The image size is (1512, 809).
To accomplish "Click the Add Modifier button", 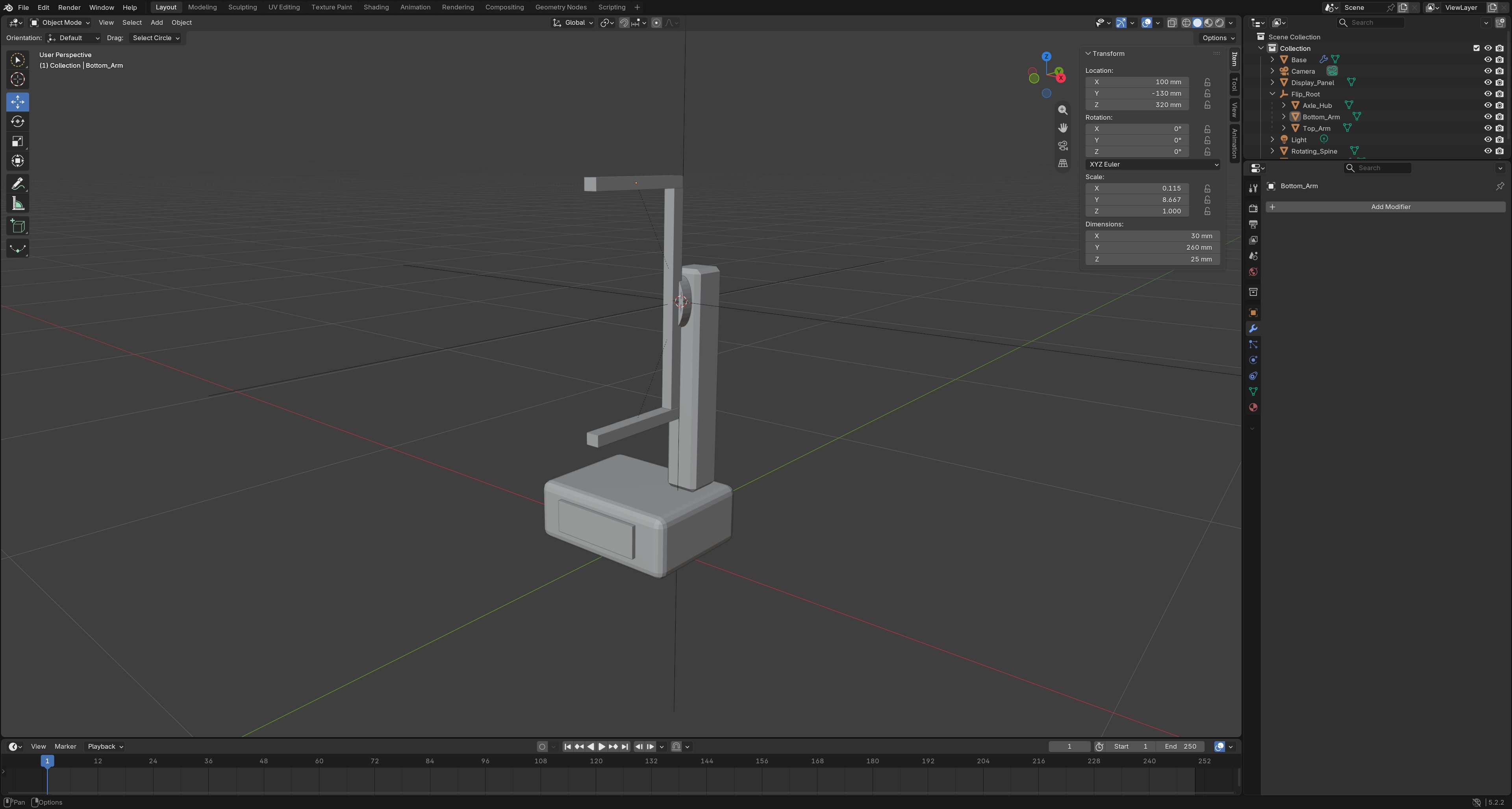I will click(x=1385, y=207).
